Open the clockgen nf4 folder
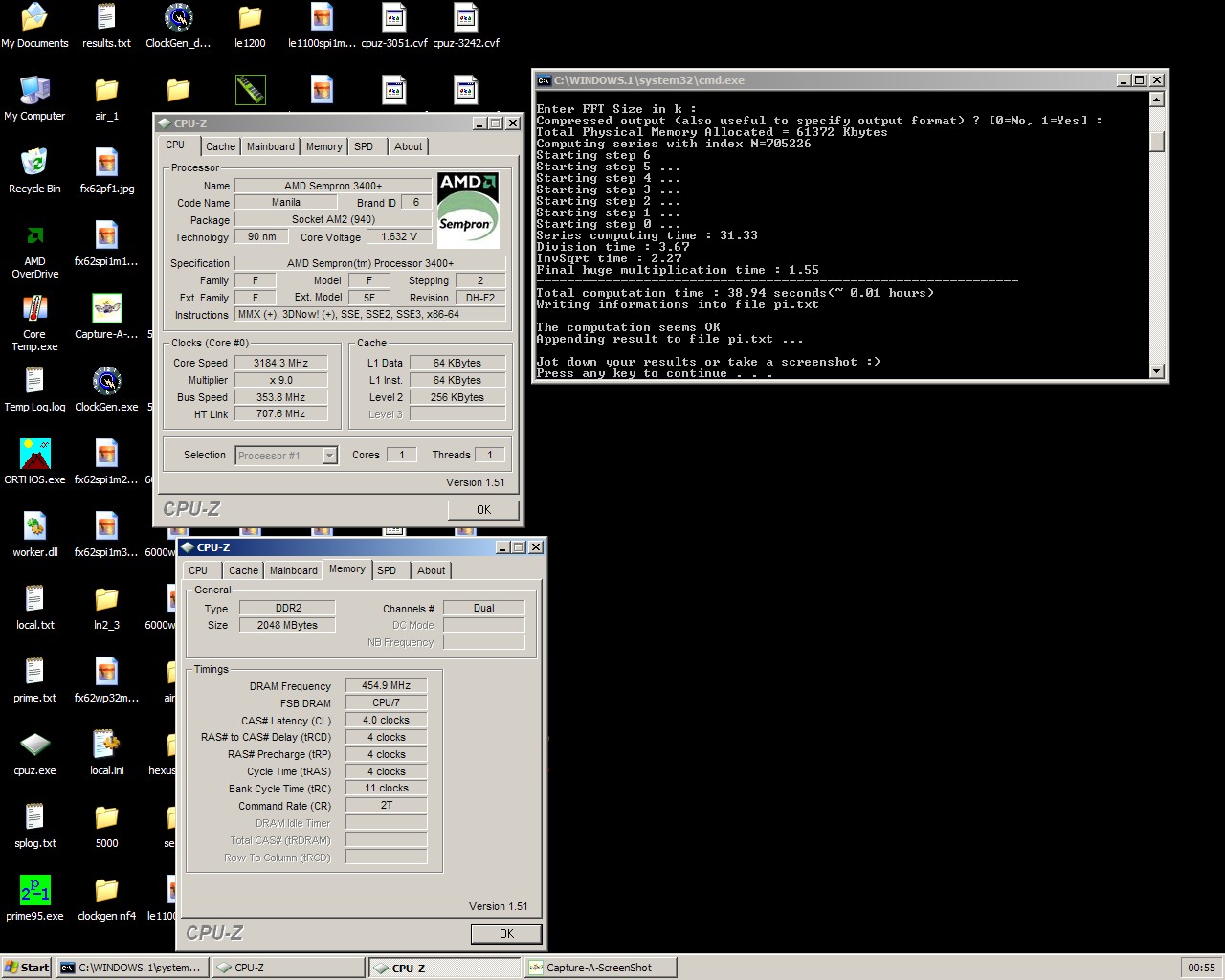This screenshot has height=980, width=1225. 106,899
